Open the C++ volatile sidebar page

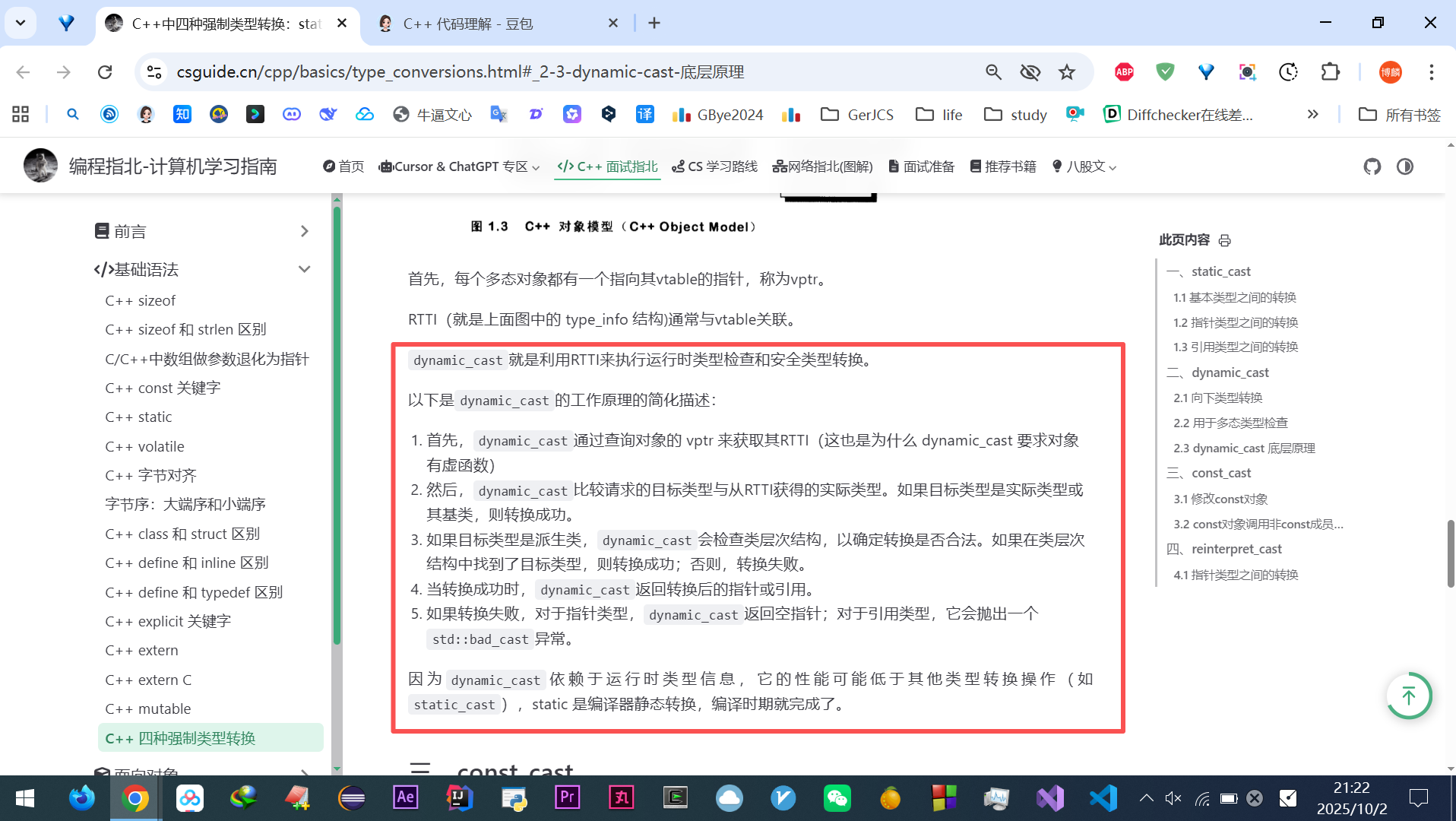pyautogui.click(x=144, y=447)
